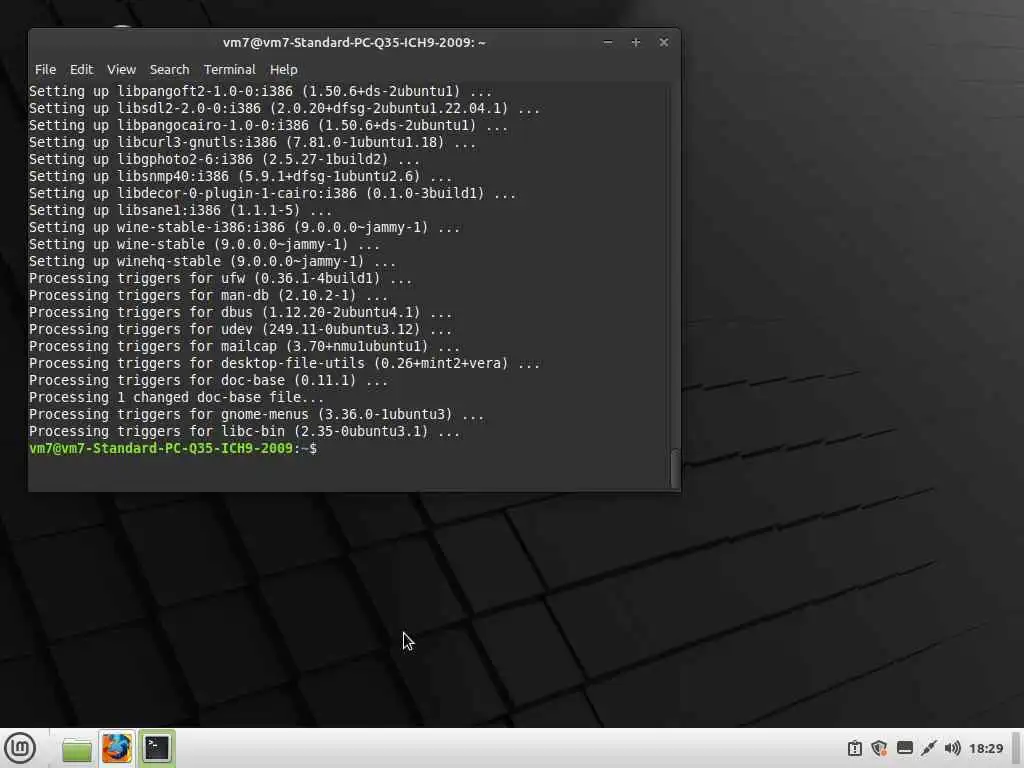Click the line 'Setting up libgphoto2-6:i386'

[x=224, y=159]
